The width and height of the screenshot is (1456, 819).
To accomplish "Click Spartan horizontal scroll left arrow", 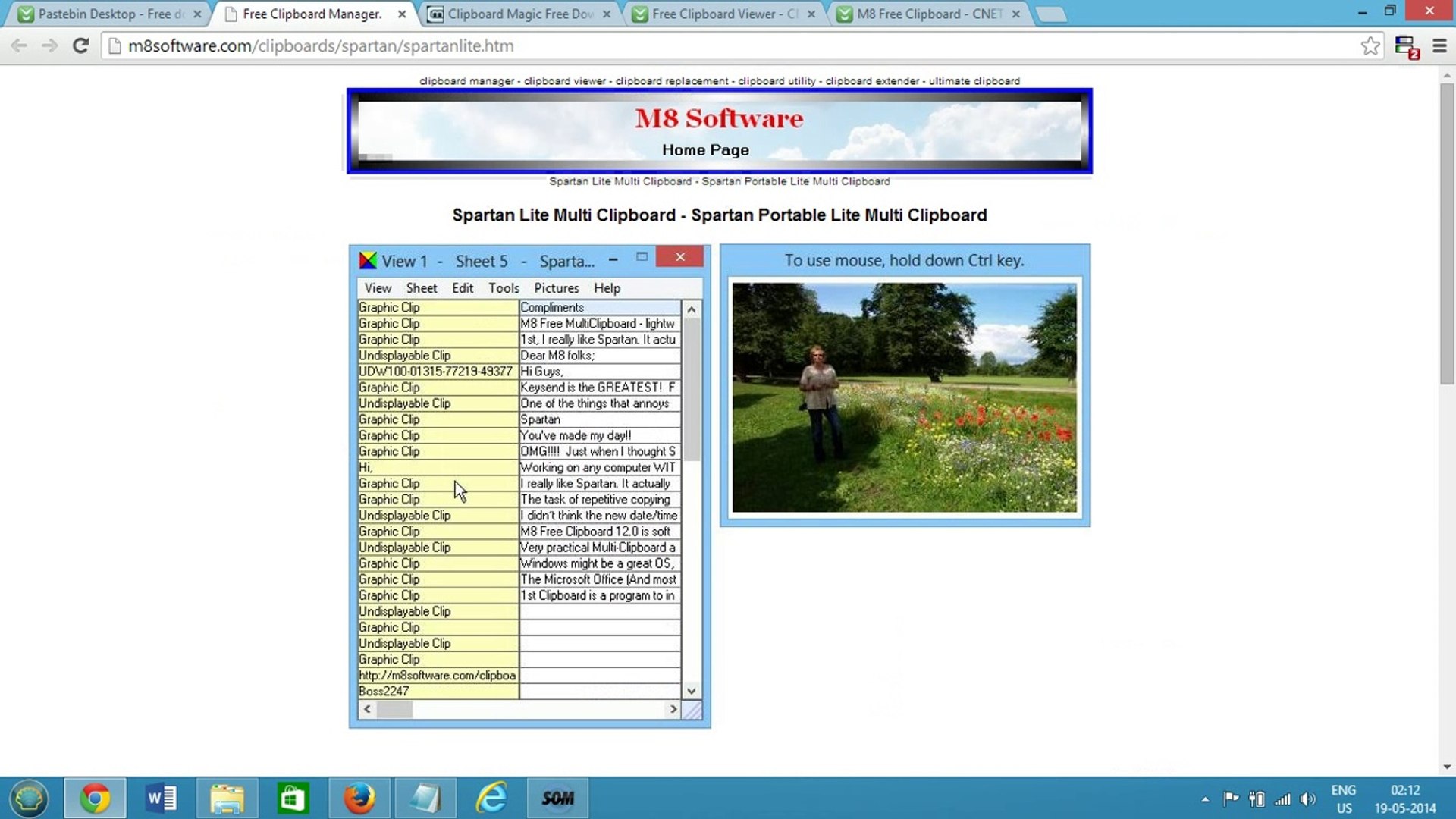I will click(x=367, y=709).
